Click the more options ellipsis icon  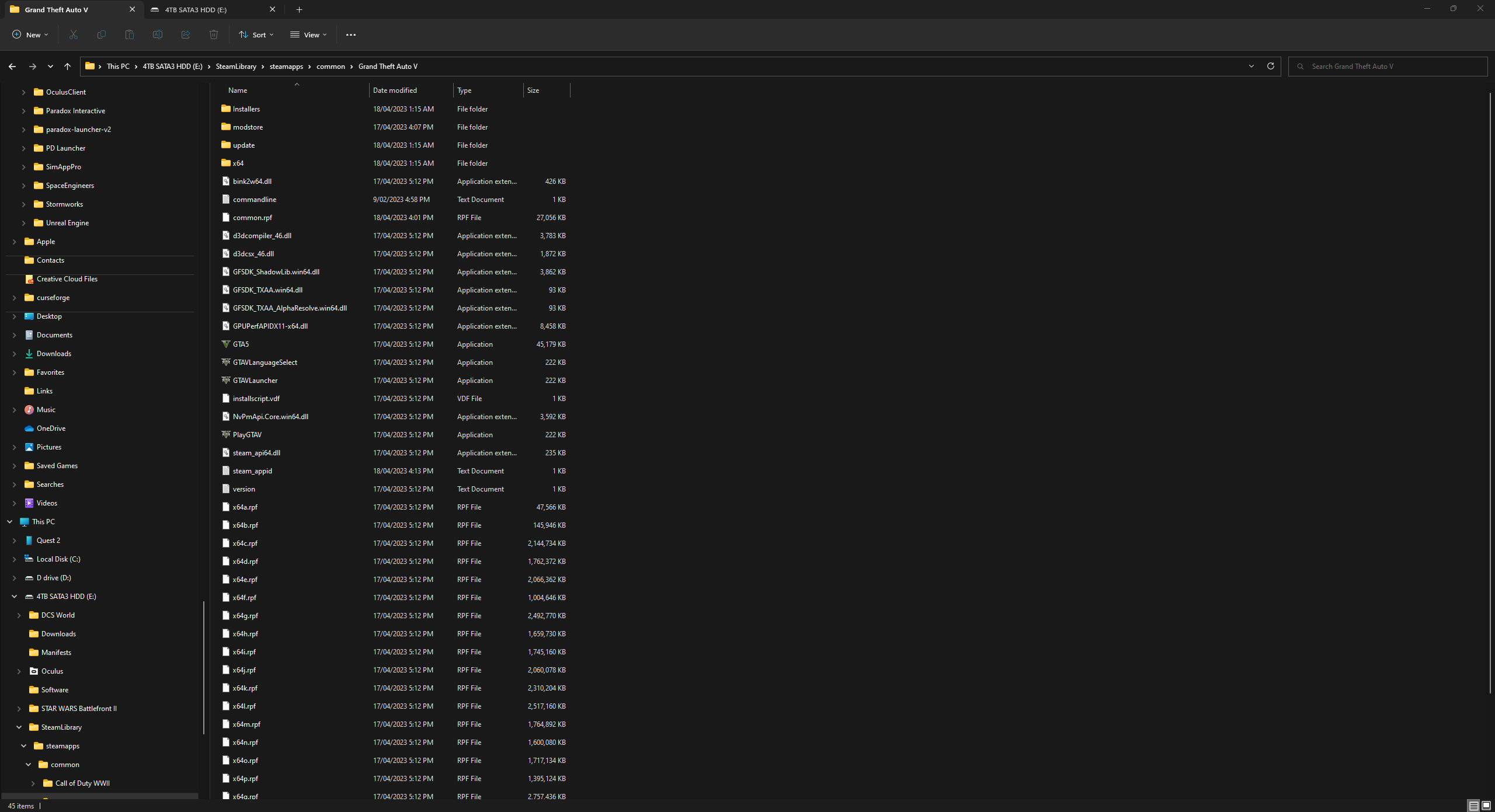(x=350, y=34)
